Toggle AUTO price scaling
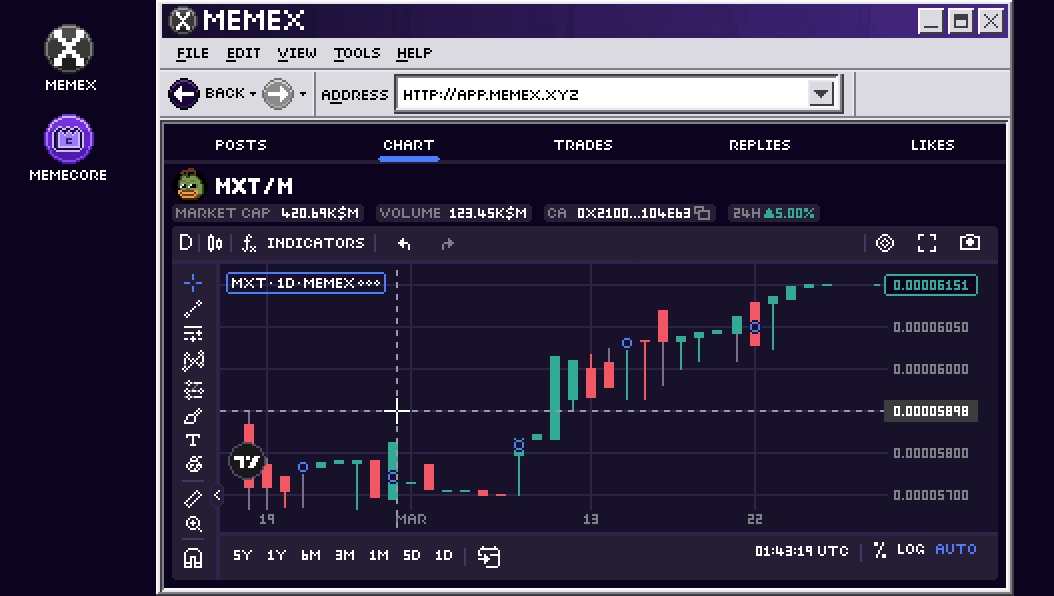This screenshot has width=1054, height=596. [955, 550]
